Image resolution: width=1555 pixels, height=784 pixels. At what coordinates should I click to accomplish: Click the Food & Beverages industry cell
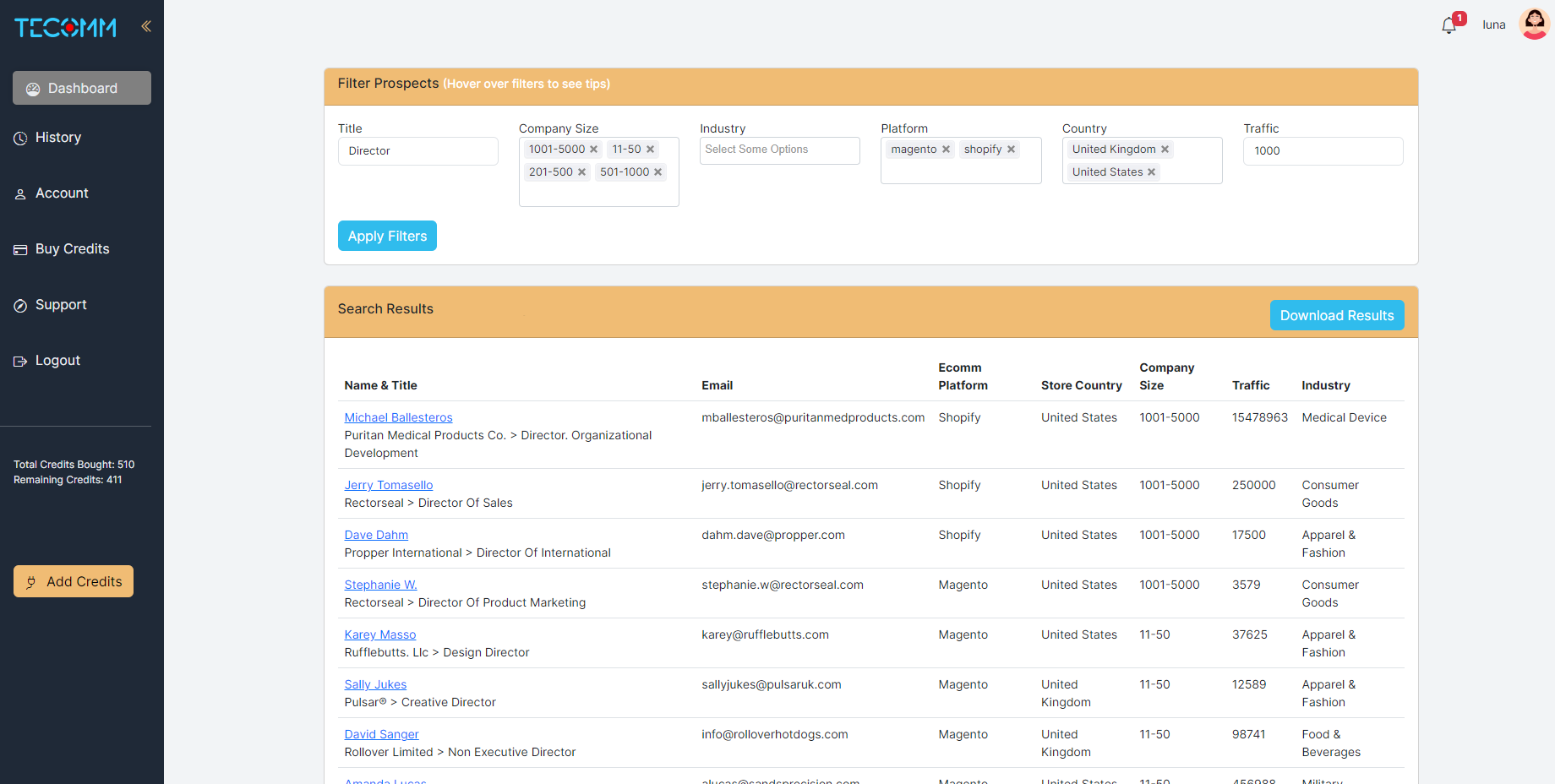[x=1331, y=743]
